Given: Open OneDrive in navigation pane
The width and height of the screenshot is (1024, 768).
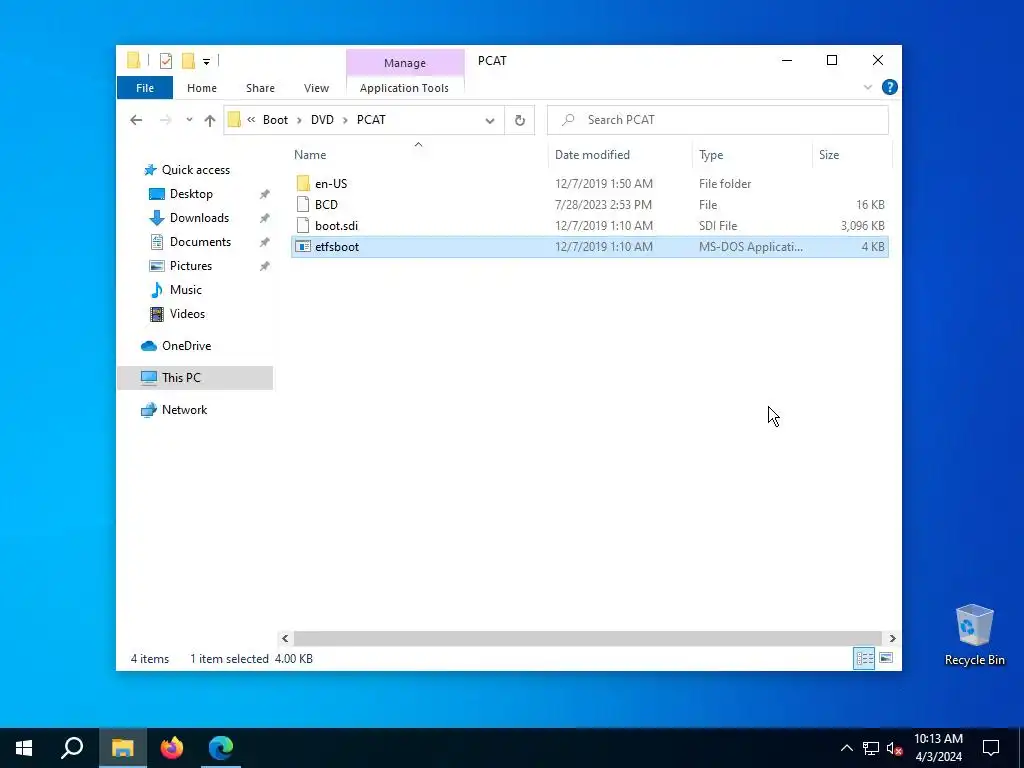Looking at the screenshot, I should pyautogui.click(x=186, y=345).
